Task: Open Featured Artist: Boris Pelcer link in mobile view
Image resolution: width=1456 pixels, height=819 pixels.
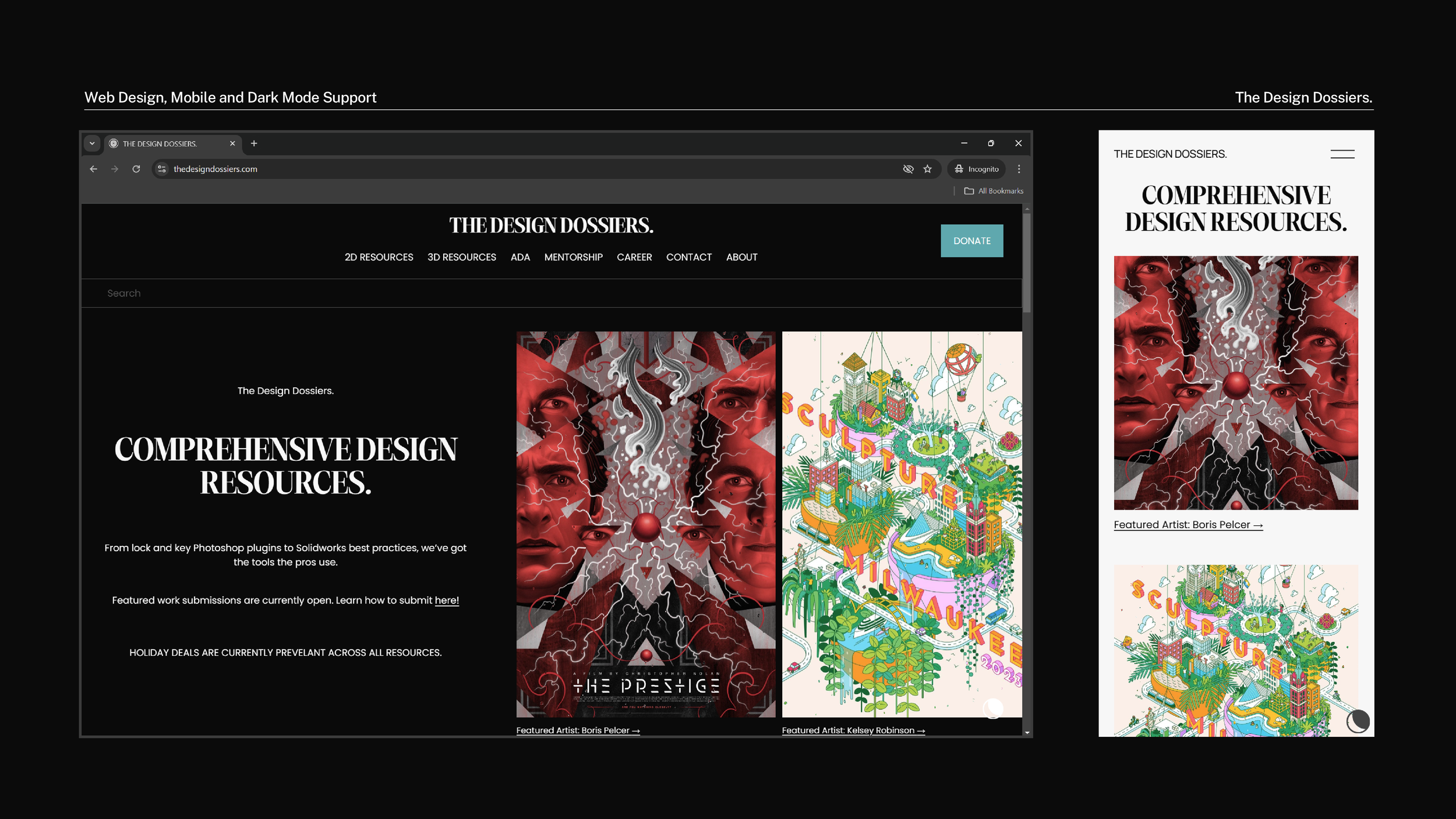Action: click(1188, 525)
